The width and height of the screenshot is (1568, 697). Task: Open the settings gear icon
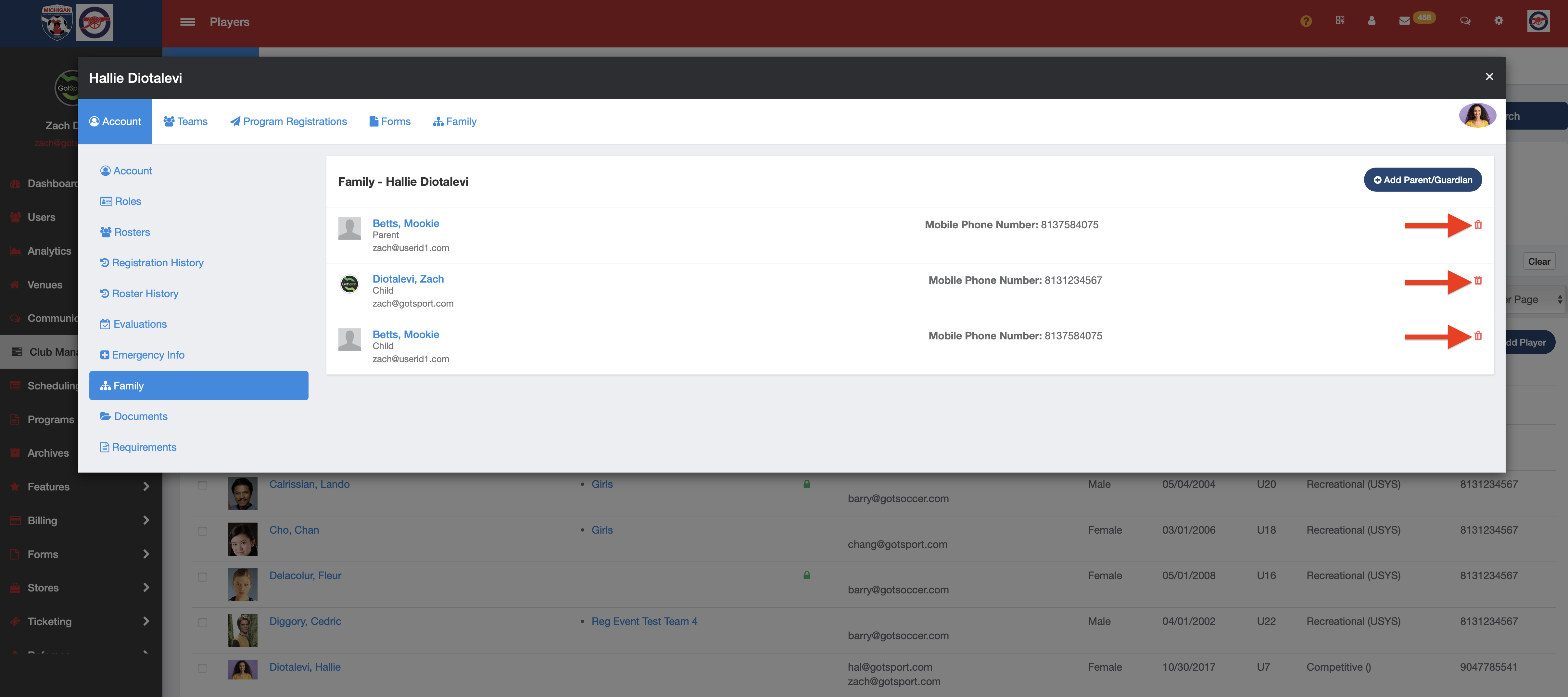click(1499, 20)
